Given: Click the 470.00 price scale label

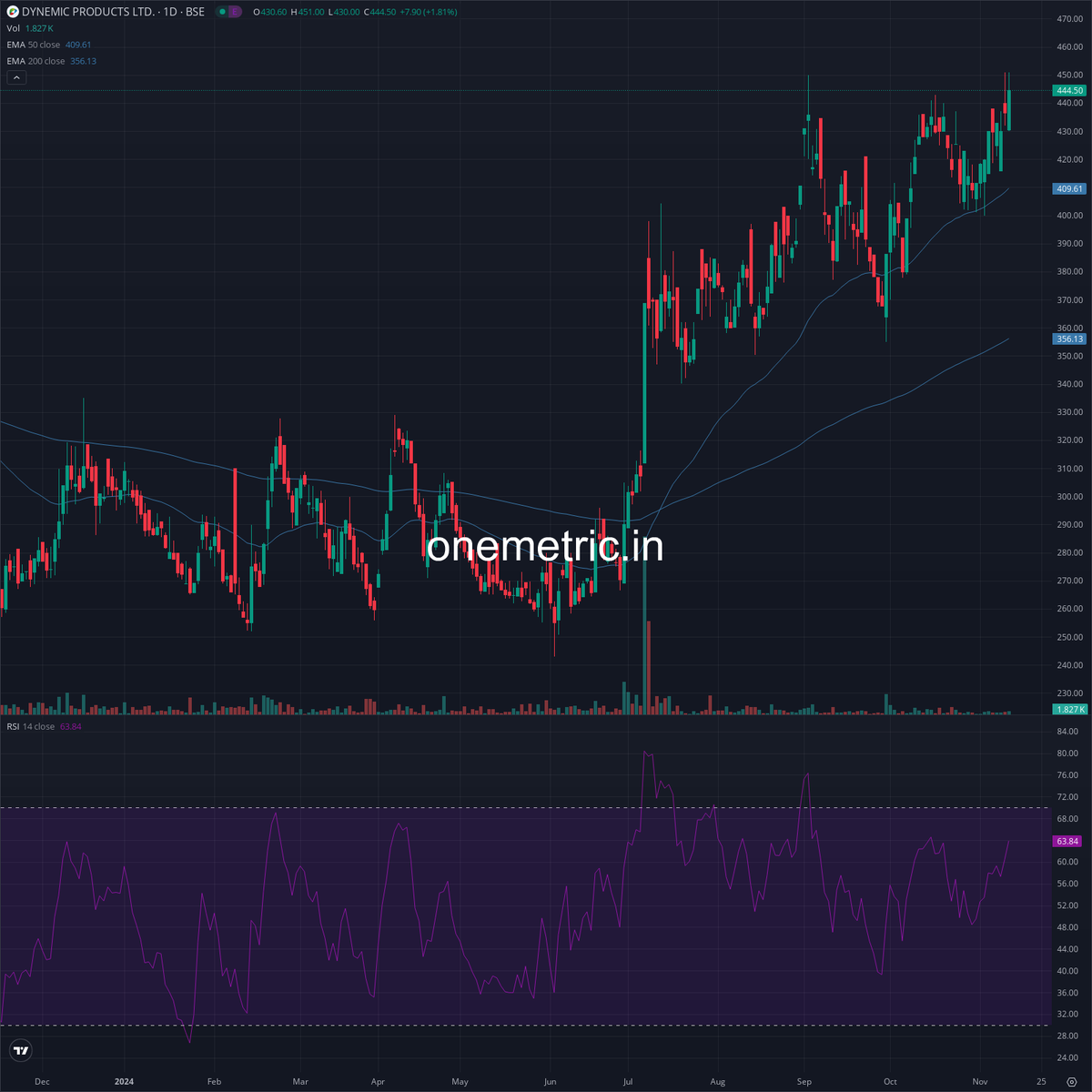Looking at the screenshot, I should (1070, 18).
